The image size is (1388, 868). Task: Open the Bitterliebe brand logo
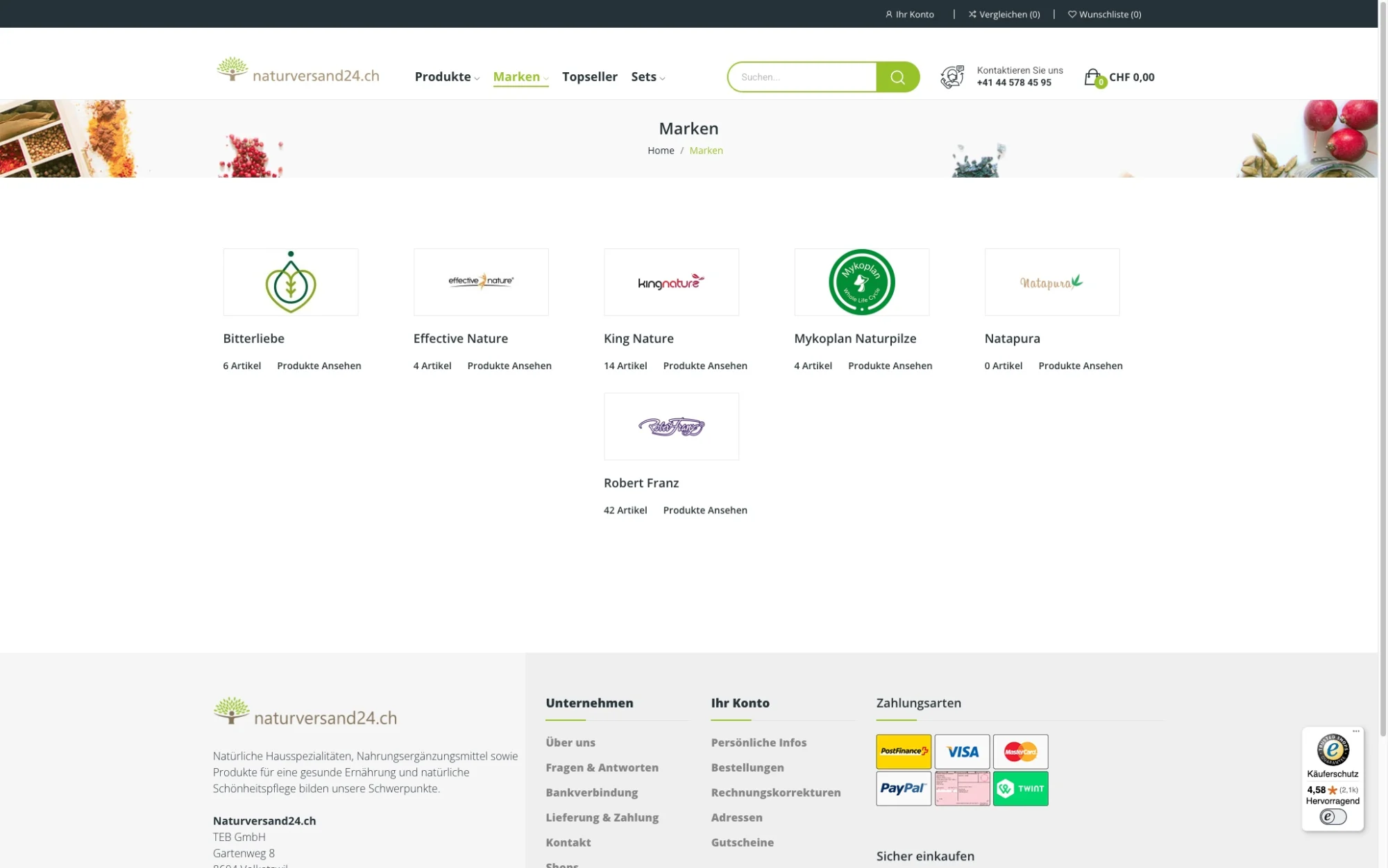pos(291,282)
